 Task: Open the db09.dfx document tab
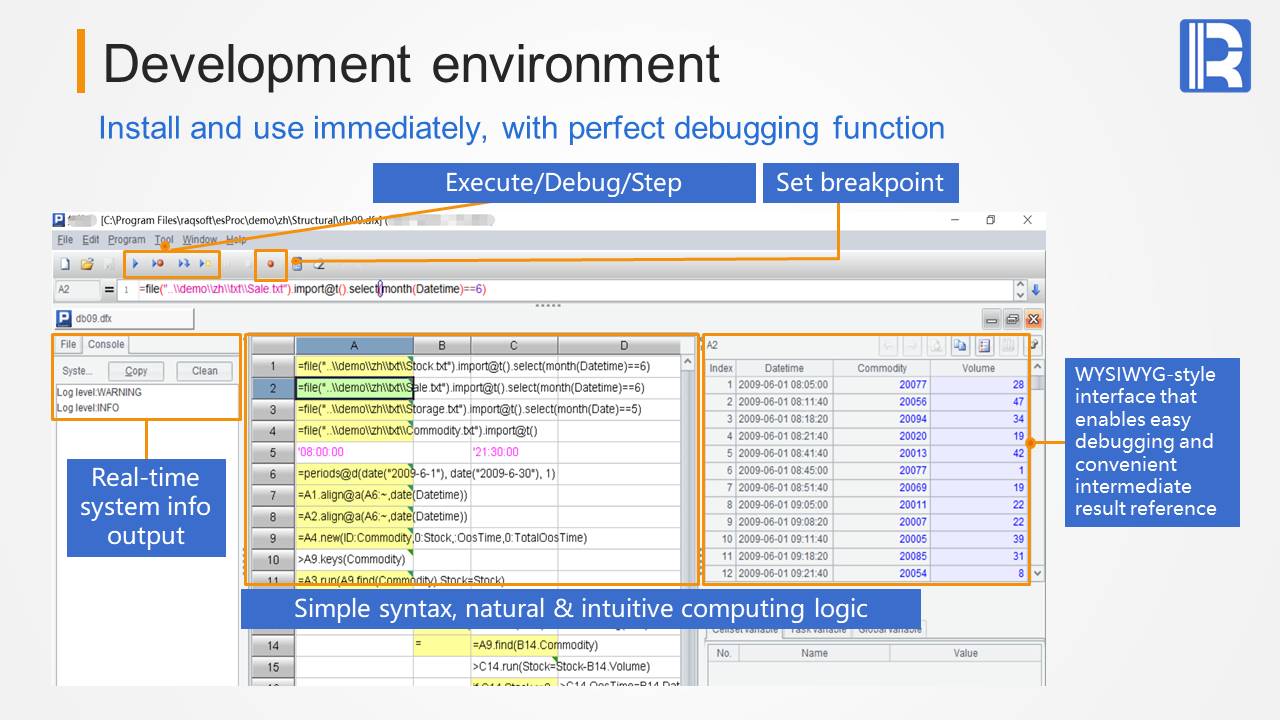coord(123,319)
